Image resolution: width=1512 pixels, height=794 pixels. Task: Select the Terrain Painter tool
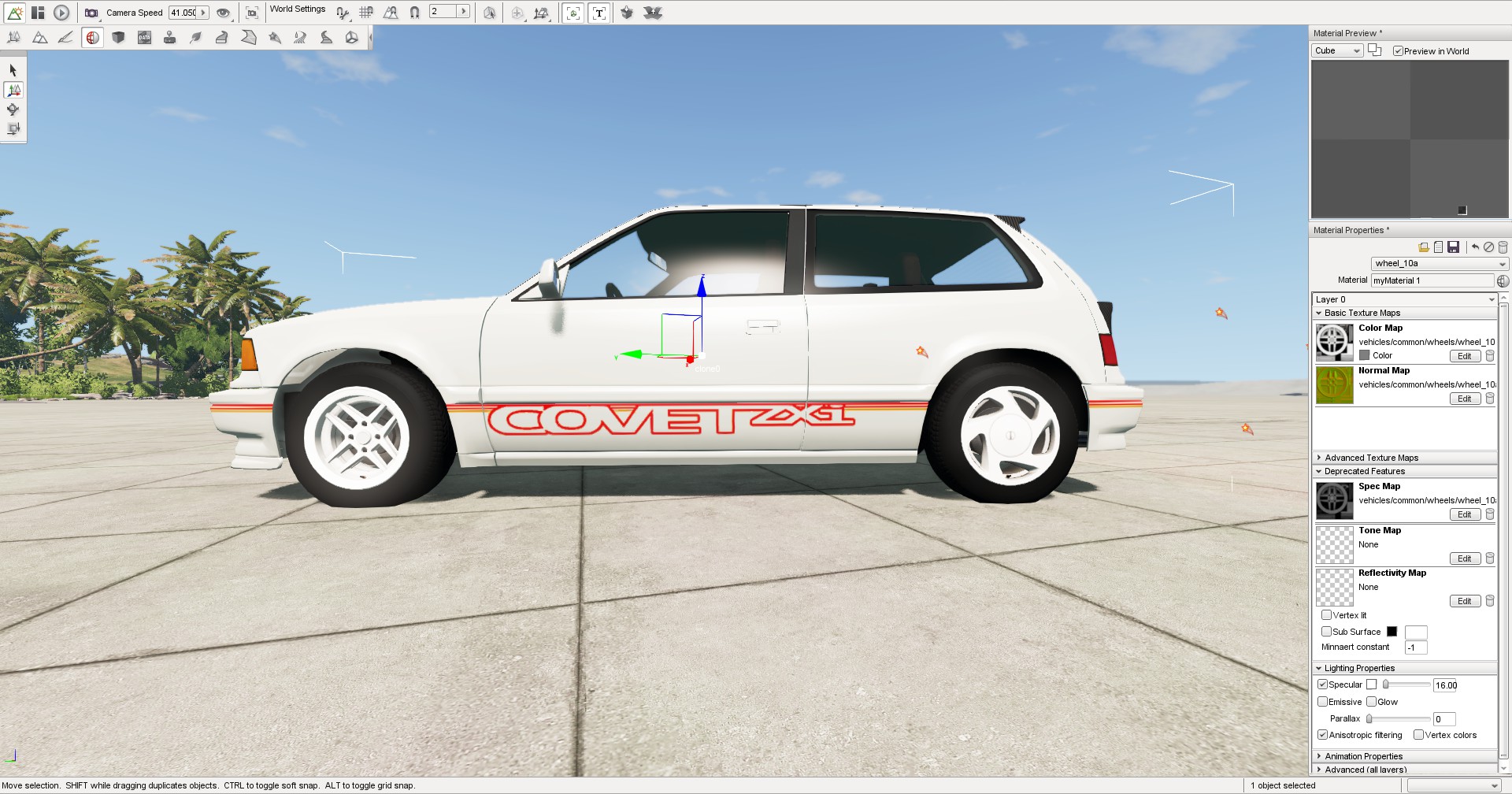point(65,37)
